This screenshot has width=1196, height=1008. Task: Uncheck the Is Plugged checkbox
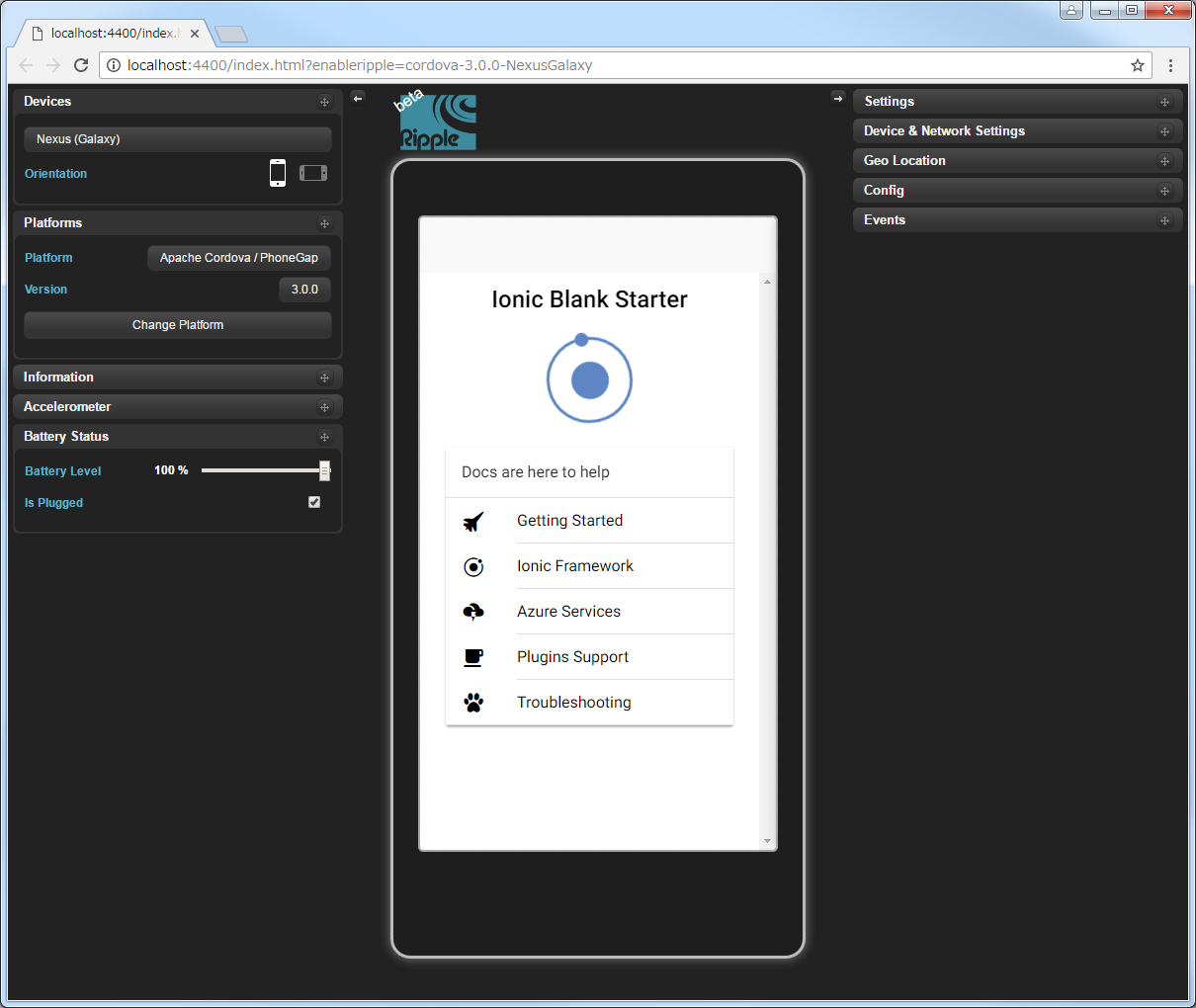click(314, 502)
